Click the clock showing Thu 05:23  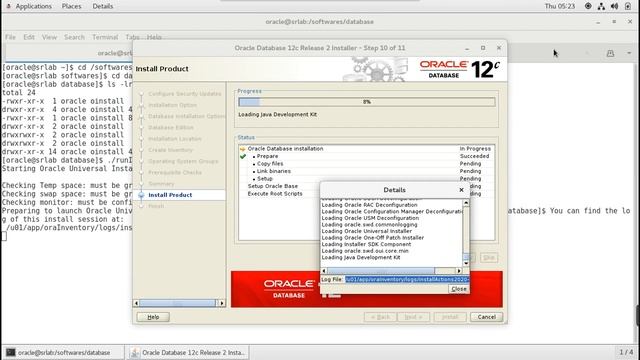coord(559,6)
